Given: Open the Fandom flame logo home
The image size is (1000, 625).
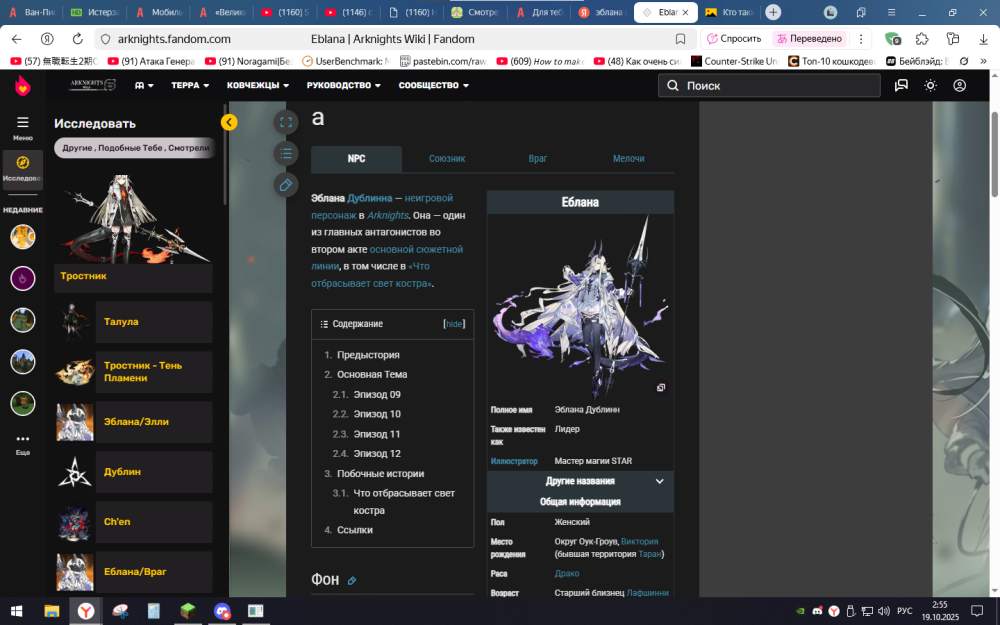Looking at the screenshot, I should coord(22,85).
